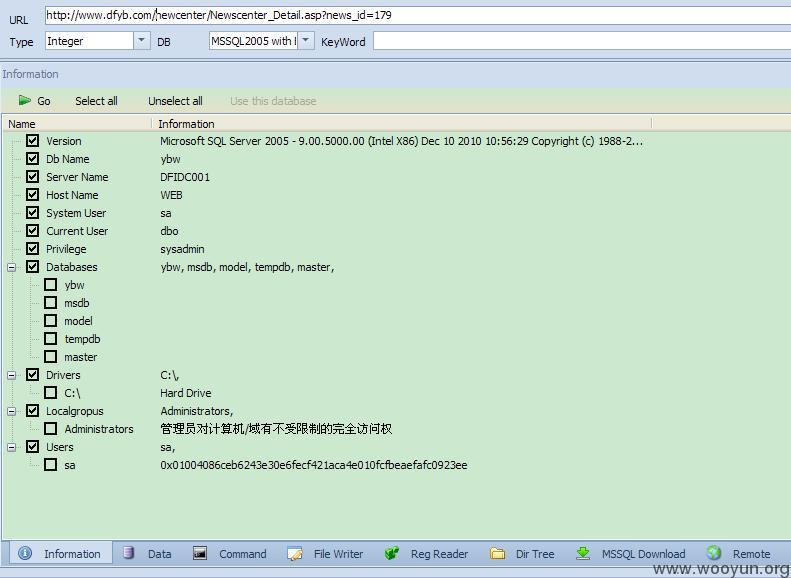Open the File Writer tab
Image resolution: width=791 pixels, height=578 pixels.
[325, 554]
